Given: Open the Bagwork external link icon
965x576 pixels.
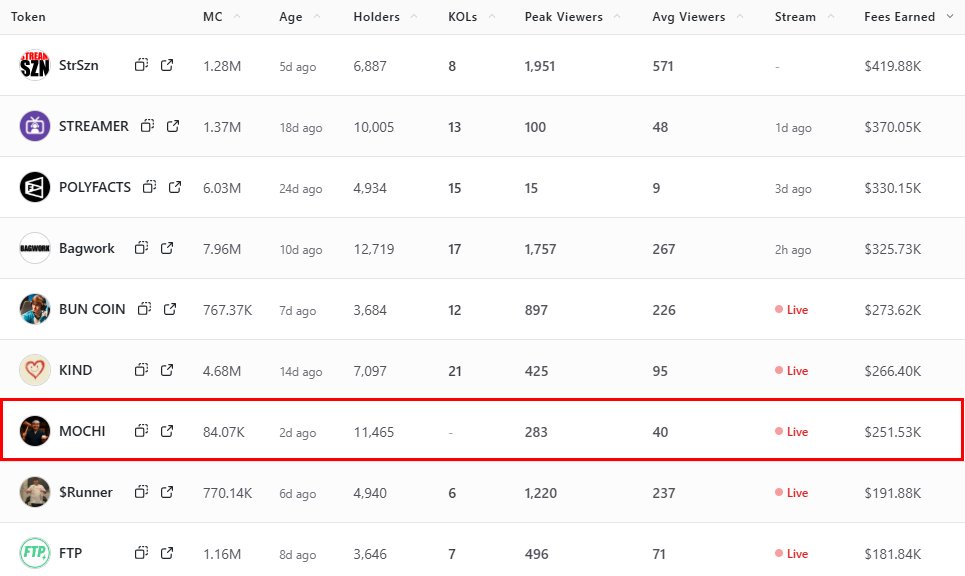Looking at the screenshot, I should pyautogui.click(x=167, y=248).
